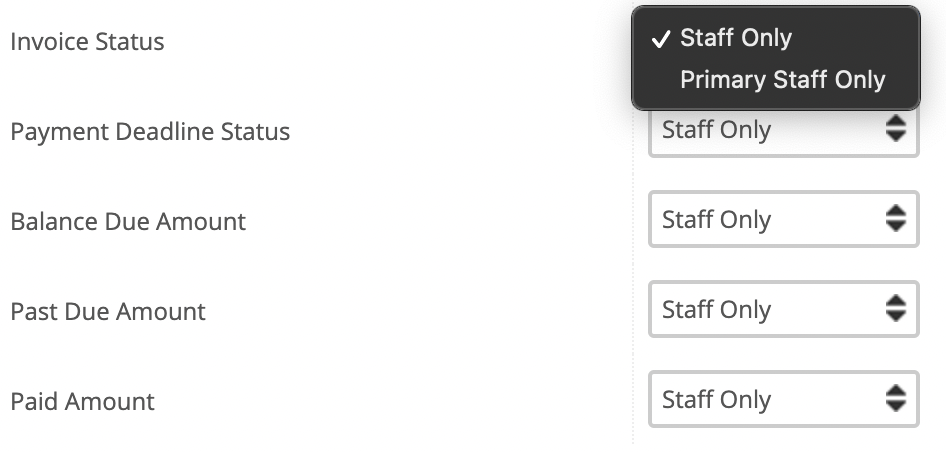Click up arrow of Payment Deadline Status selector
946x452 pixels.
click(x=896, y=121)
